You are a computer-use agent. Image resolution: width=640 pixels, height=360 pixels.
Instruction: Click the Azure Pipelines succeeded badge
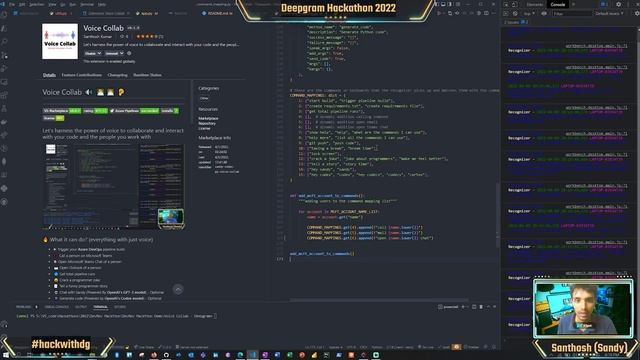pyautogui.click(x=134, y=111)
